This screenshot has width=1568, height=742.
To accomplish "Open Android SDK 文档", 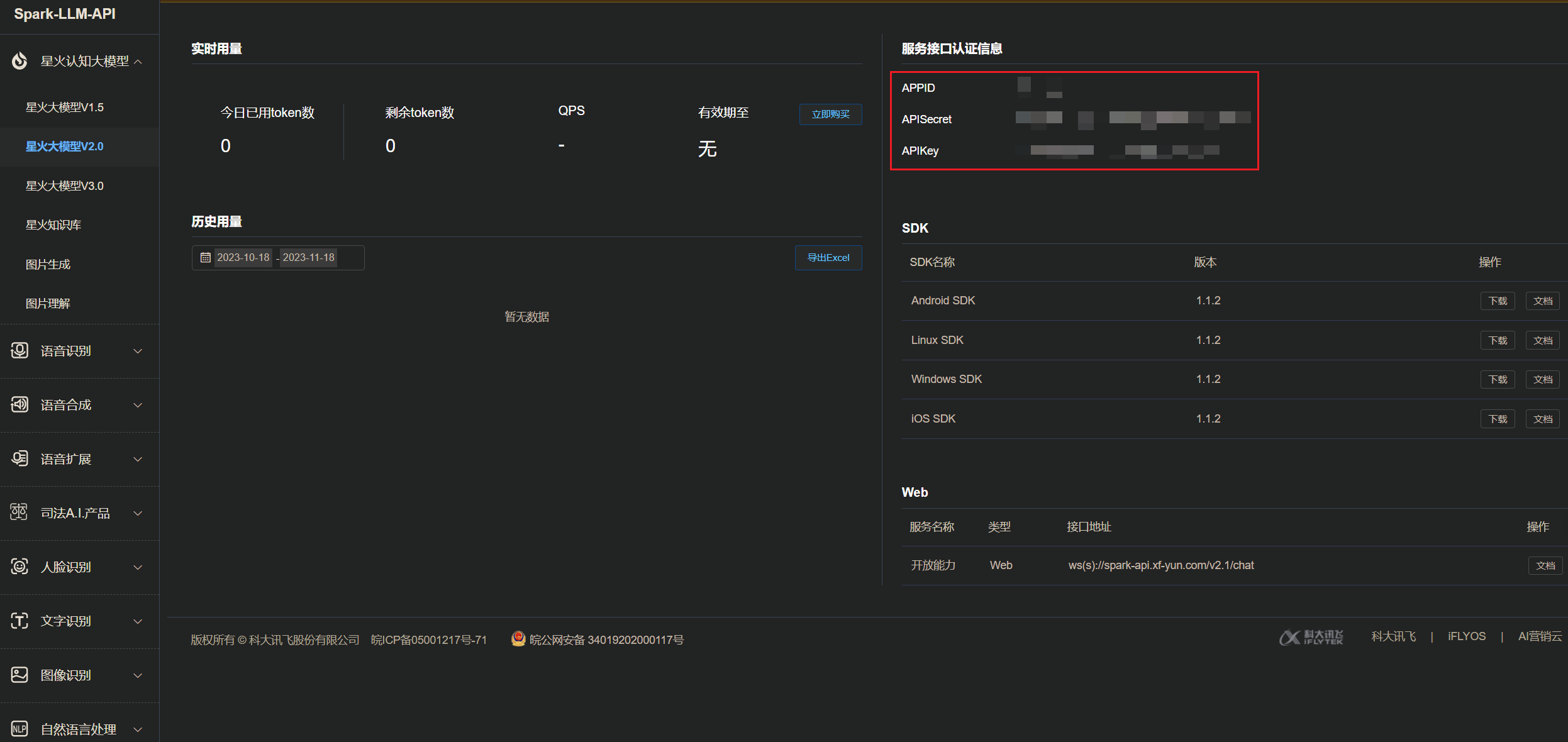I will coord(1542,301).
